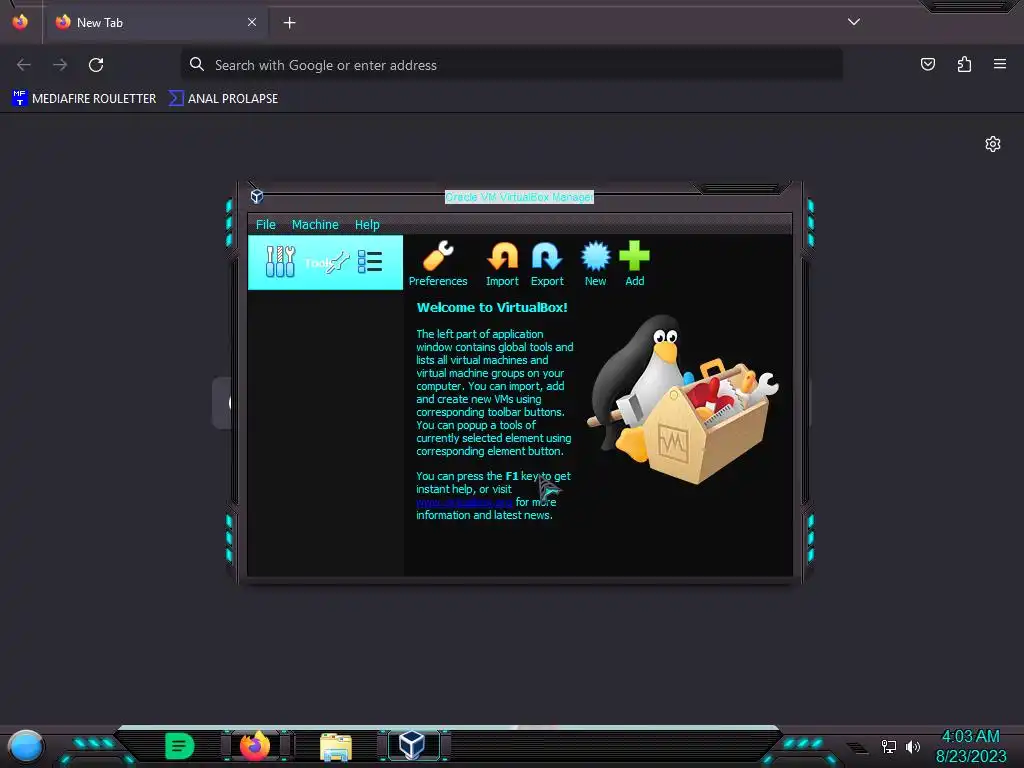Open the Tools list menu icon
Screen dimensions: 1024x768
coord(370,262)
